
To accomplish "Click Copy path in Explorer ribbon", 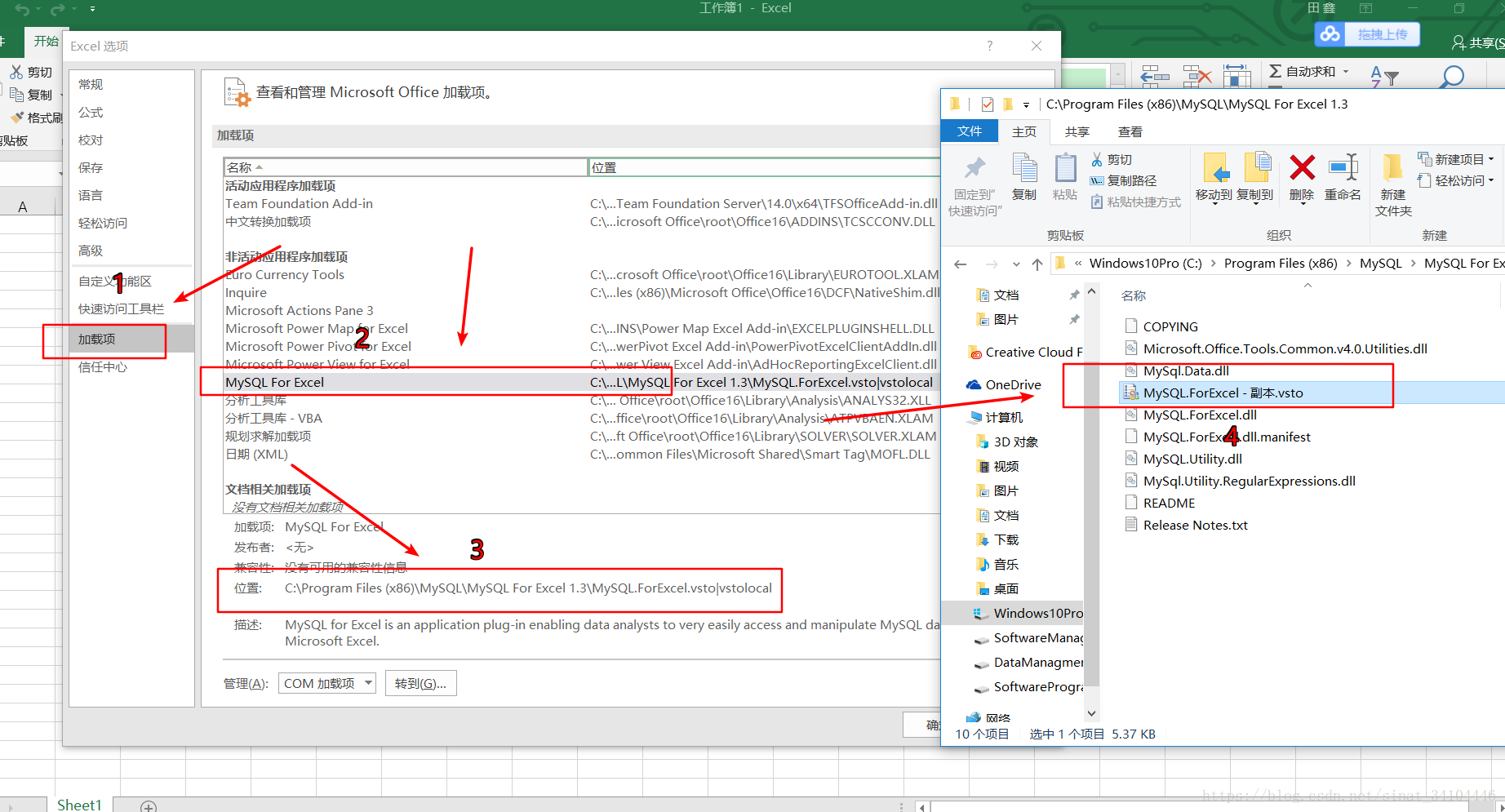I will 1124,180.
